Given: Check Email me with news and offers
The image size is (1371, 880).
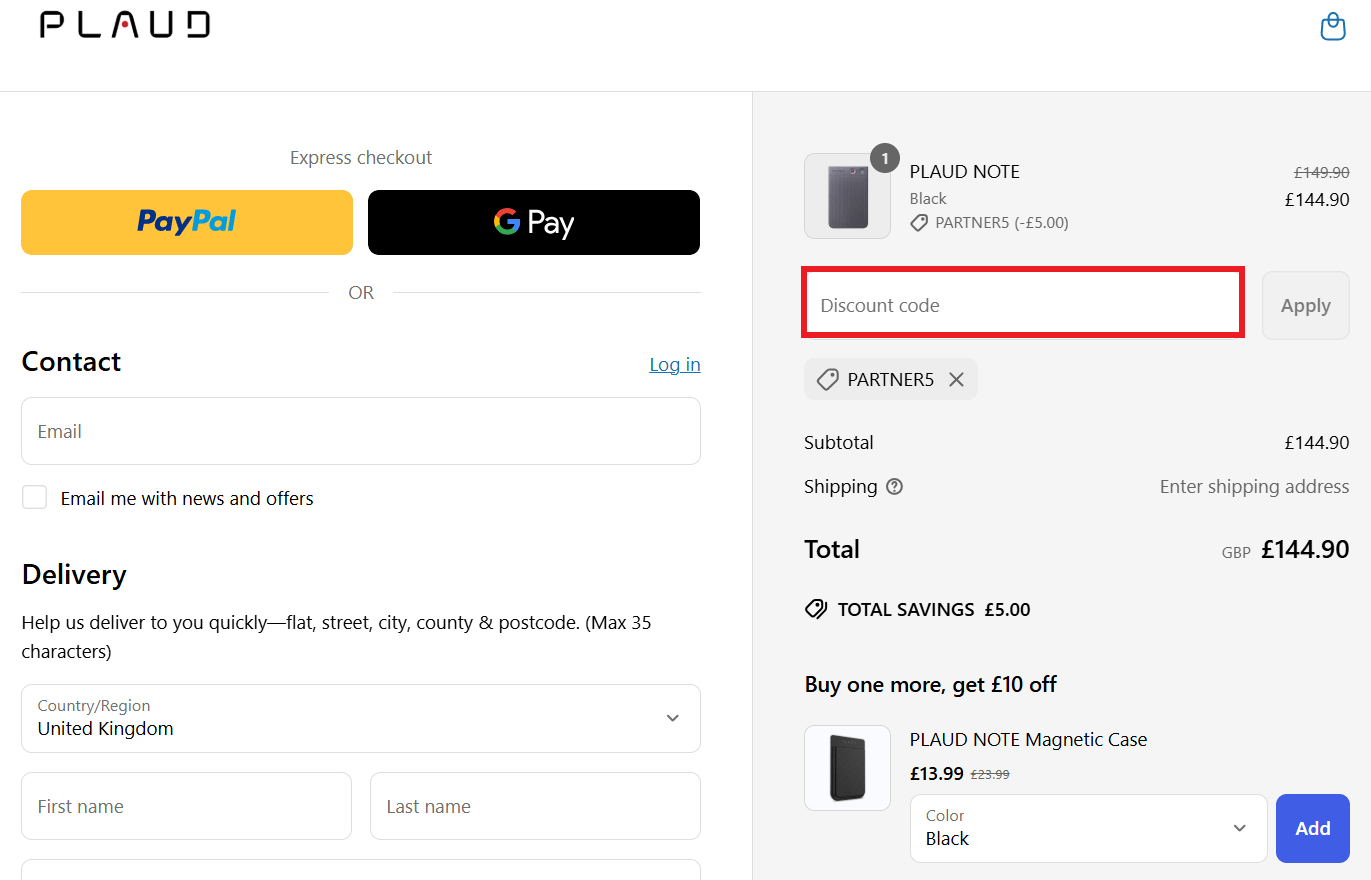Looking at the screenshot, I should point(35,497).
